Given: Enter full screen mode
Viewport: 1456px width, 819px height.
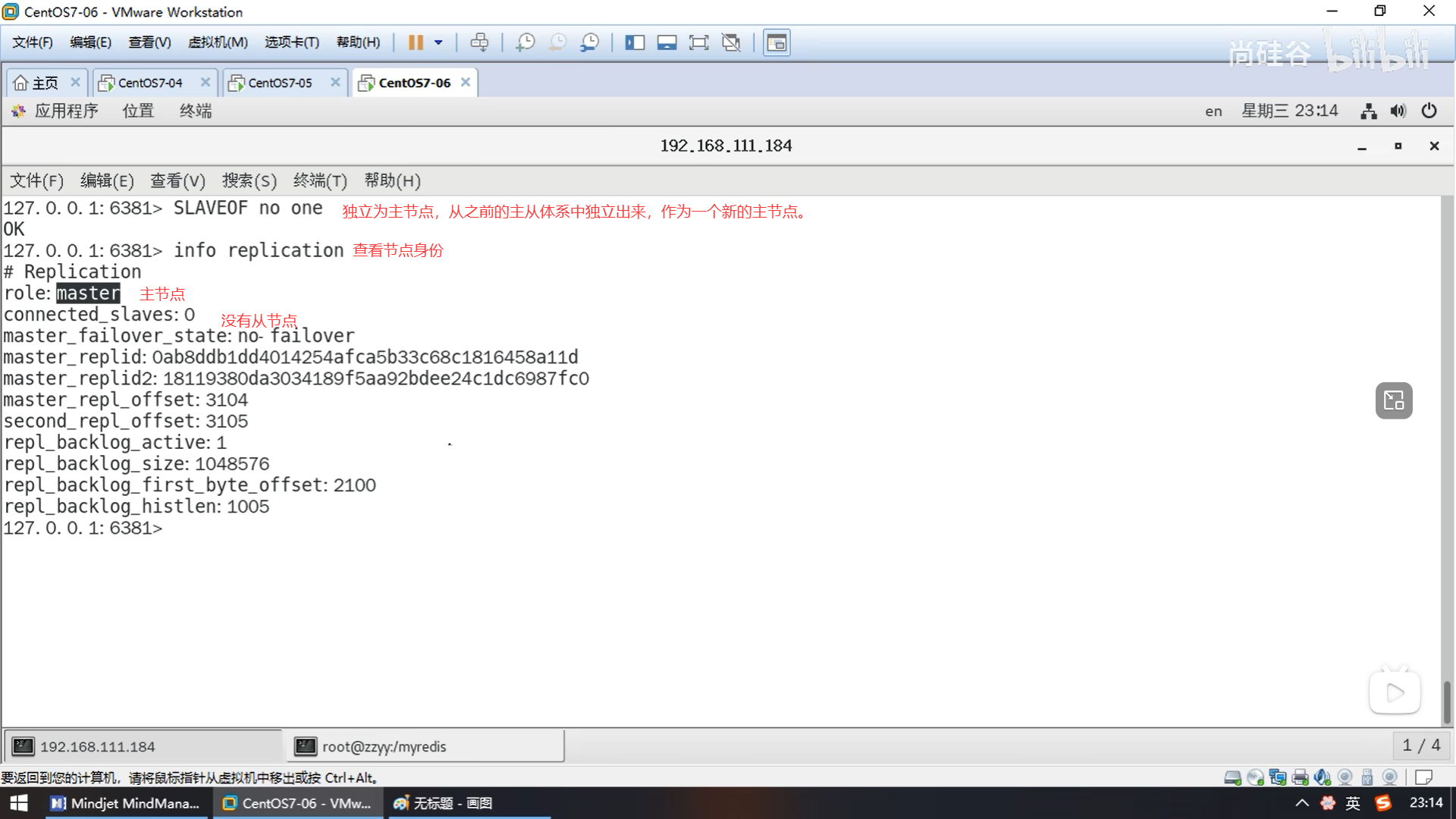Looking at the screenshot, I should pyautogui.click(x=698, y=42).
